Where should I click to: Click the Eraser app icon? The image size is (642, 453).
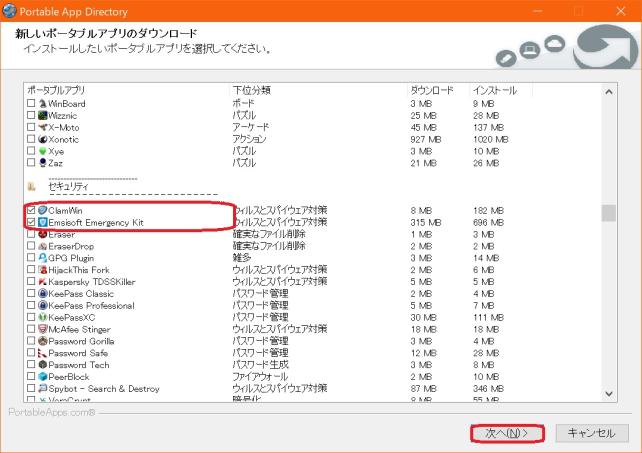(x=43, y=234)
